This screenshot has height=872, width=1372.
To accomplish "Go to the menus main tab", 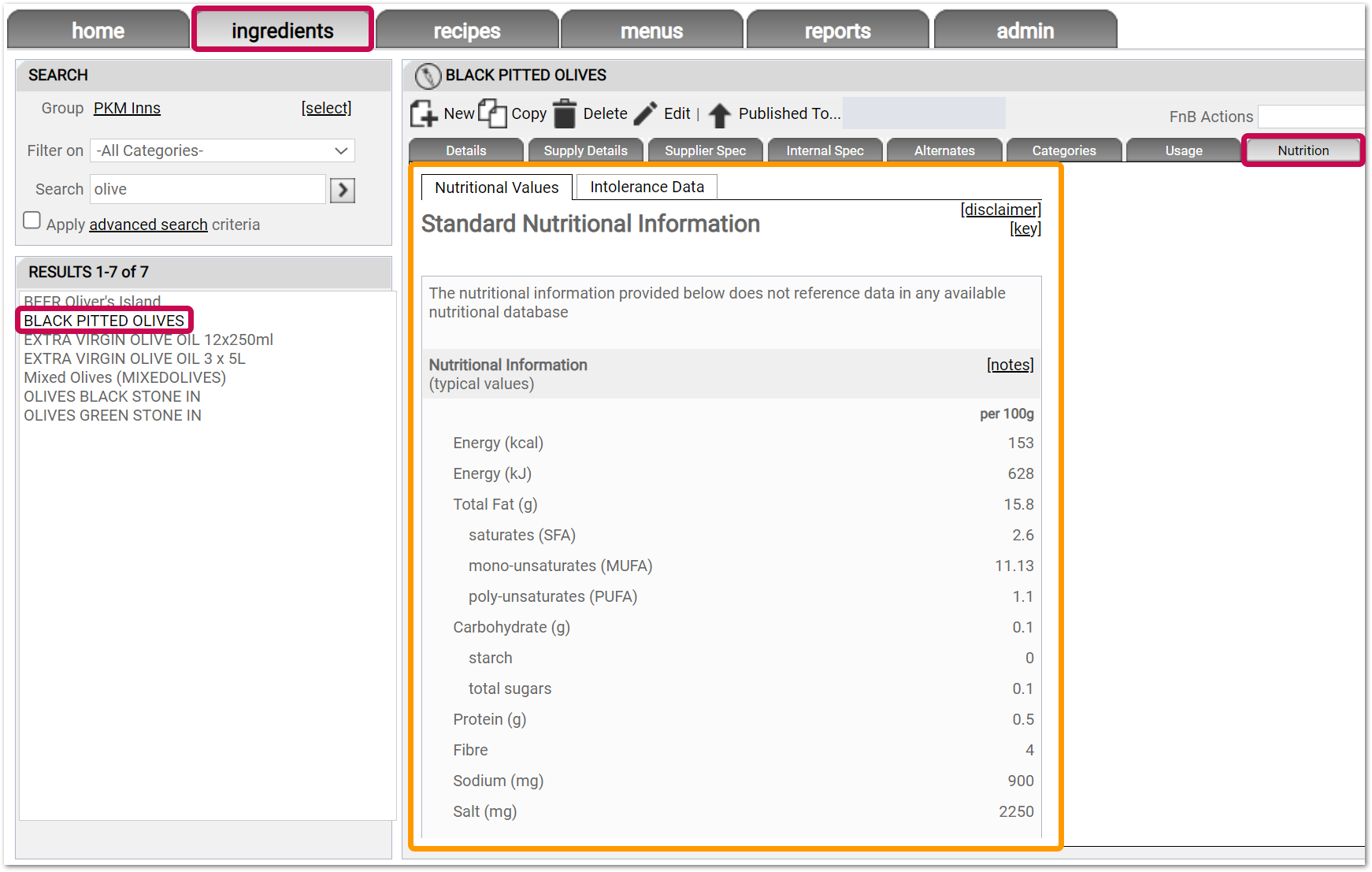I will pos(652,30).
